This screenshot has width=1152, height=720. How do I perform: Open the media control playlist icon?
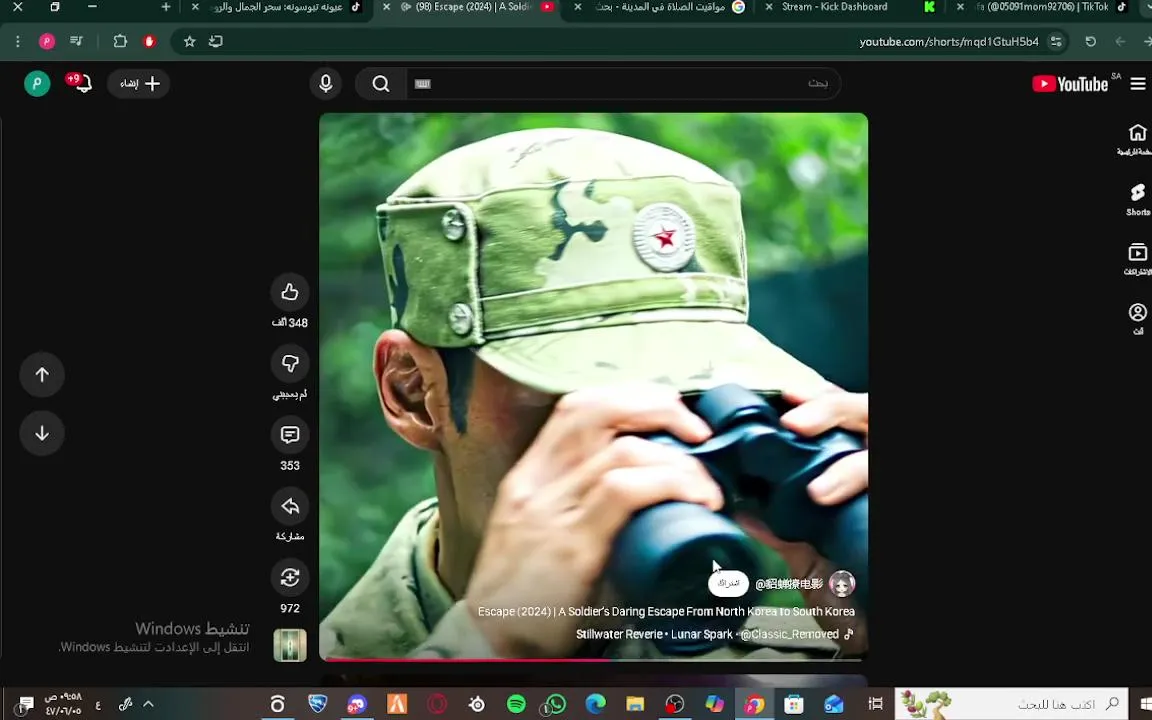76,42
